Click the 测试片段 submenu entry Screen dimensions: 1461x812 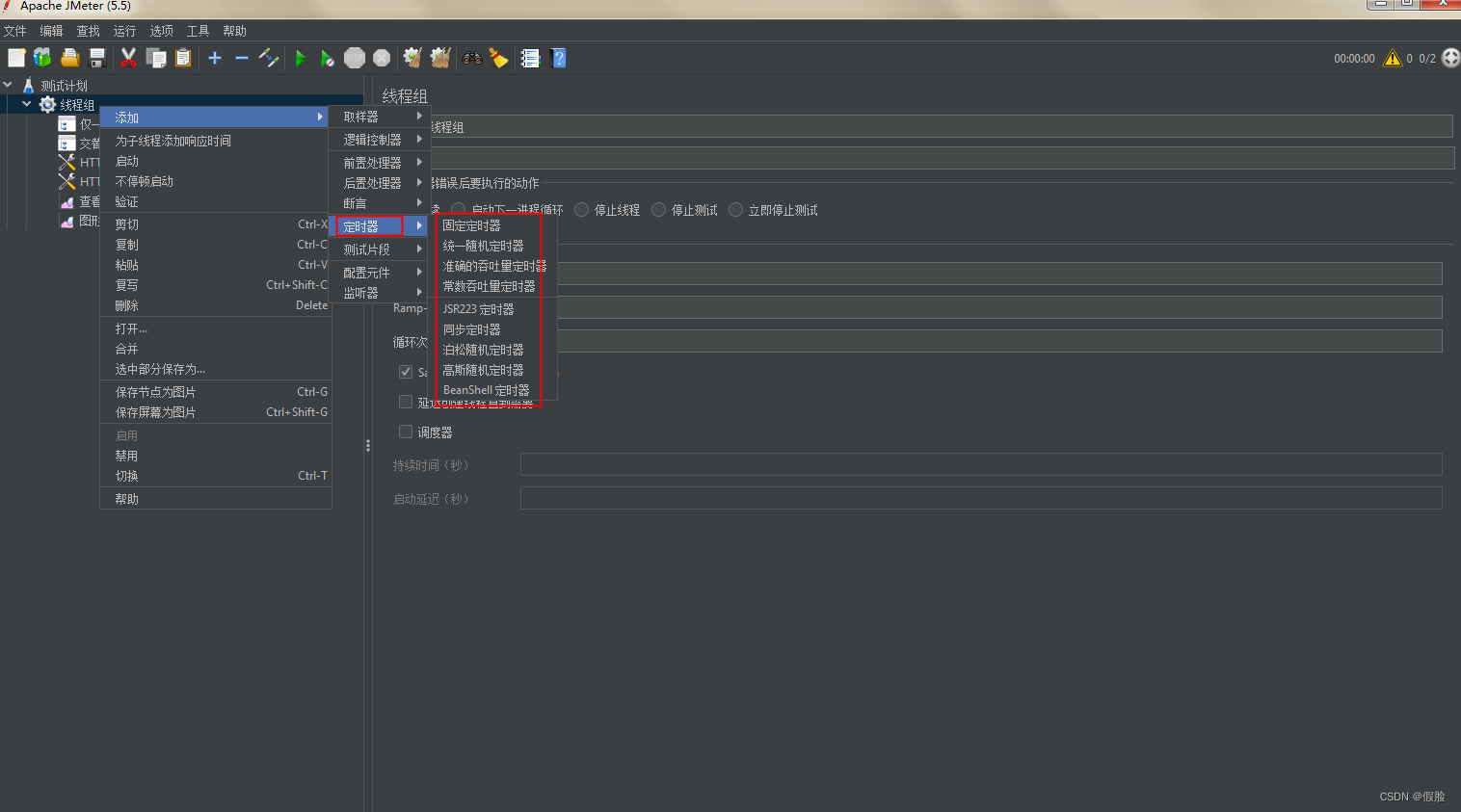tap(380, 249)
